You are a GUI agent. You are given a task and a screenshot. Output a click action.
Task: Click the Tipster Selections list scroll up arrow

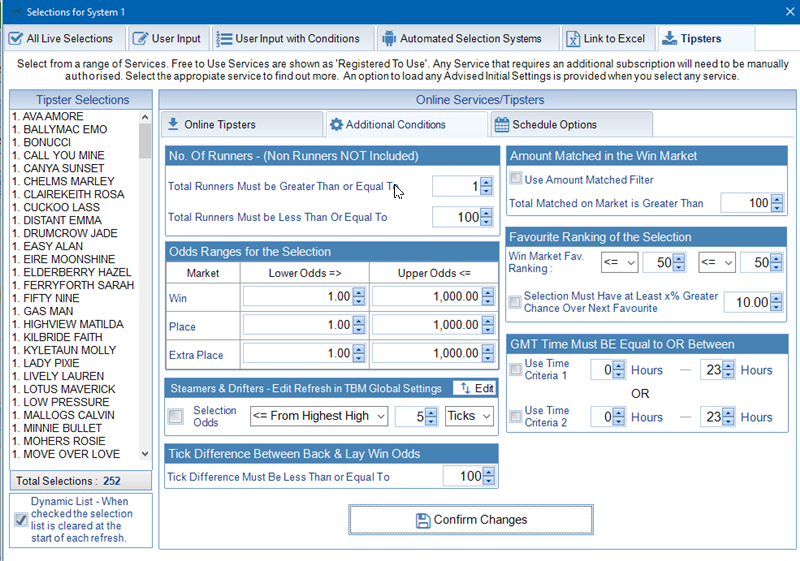pyautogui.click(x=145, y=117)
